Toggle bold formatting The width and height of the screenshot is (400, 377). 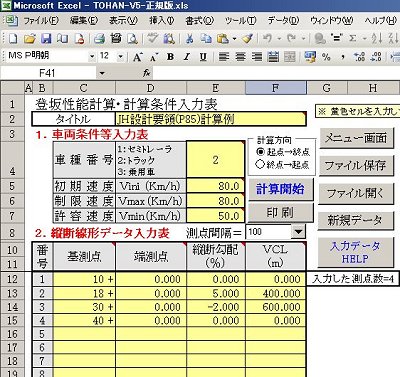click(x=170, y=57)
